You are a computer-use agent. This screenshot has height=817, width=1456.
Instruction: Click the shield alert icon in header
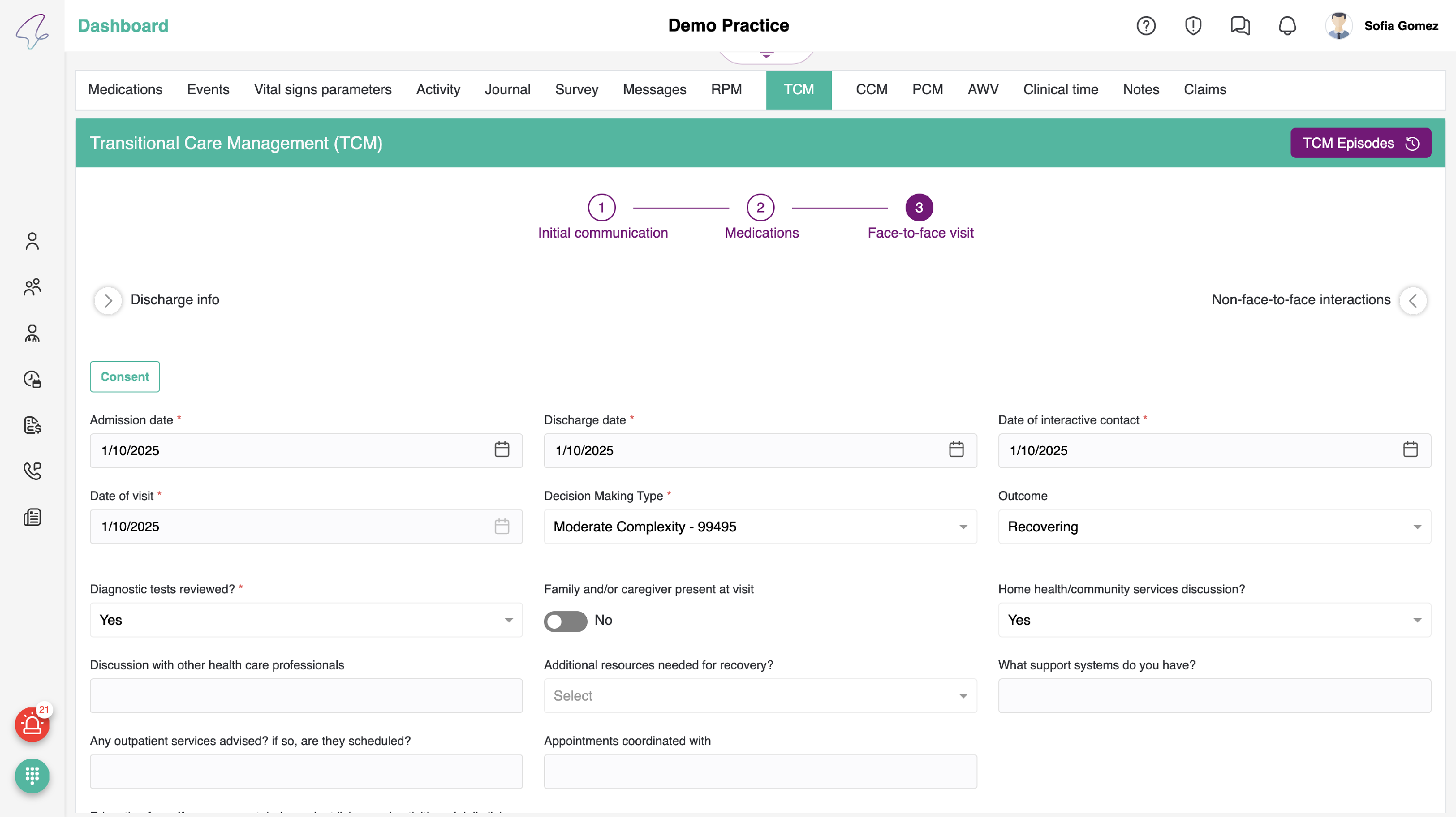click(x=1192, y=26)
